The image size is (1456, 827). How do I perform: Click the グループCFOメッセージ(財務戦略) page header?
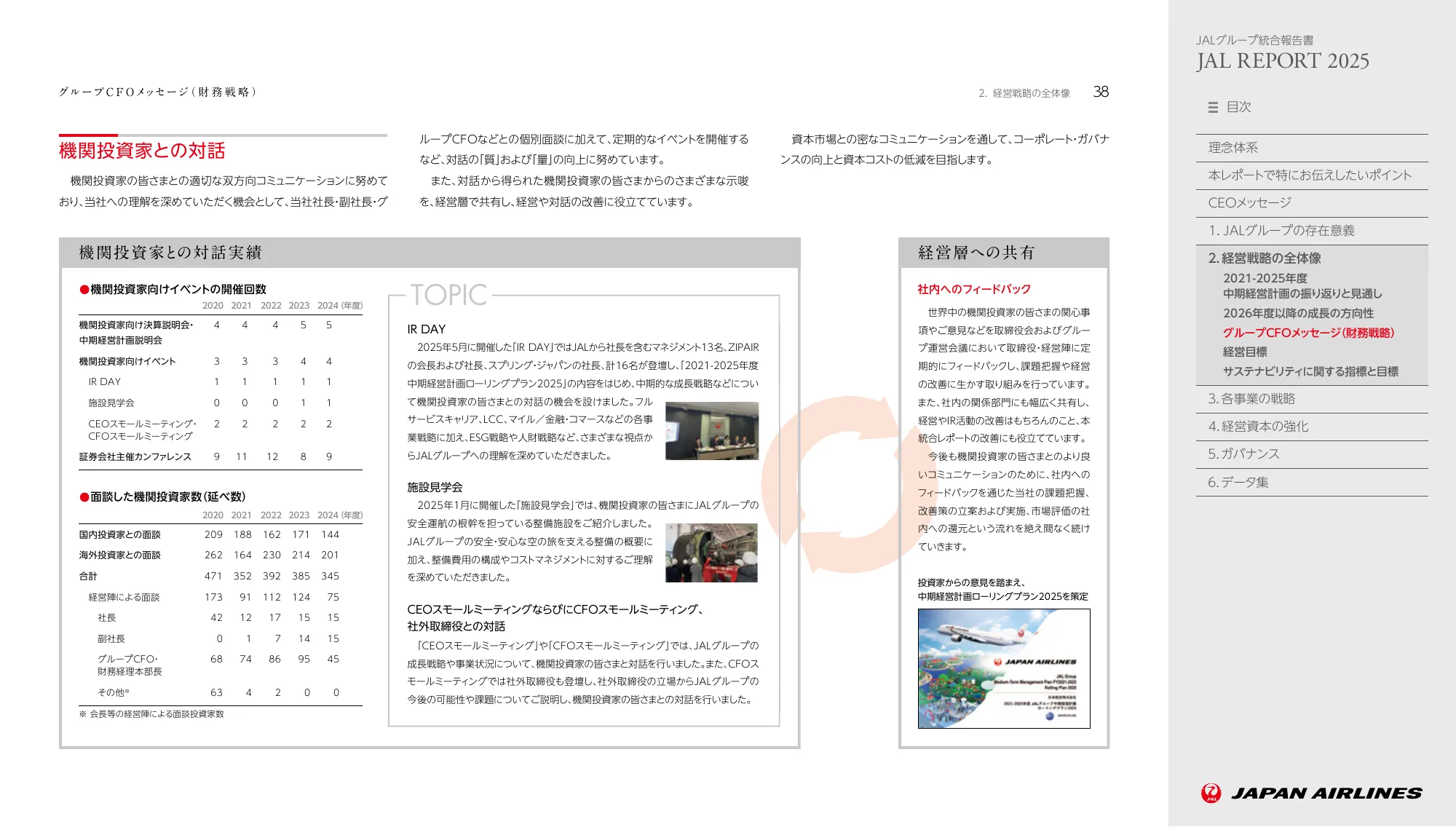click(158, 92)
